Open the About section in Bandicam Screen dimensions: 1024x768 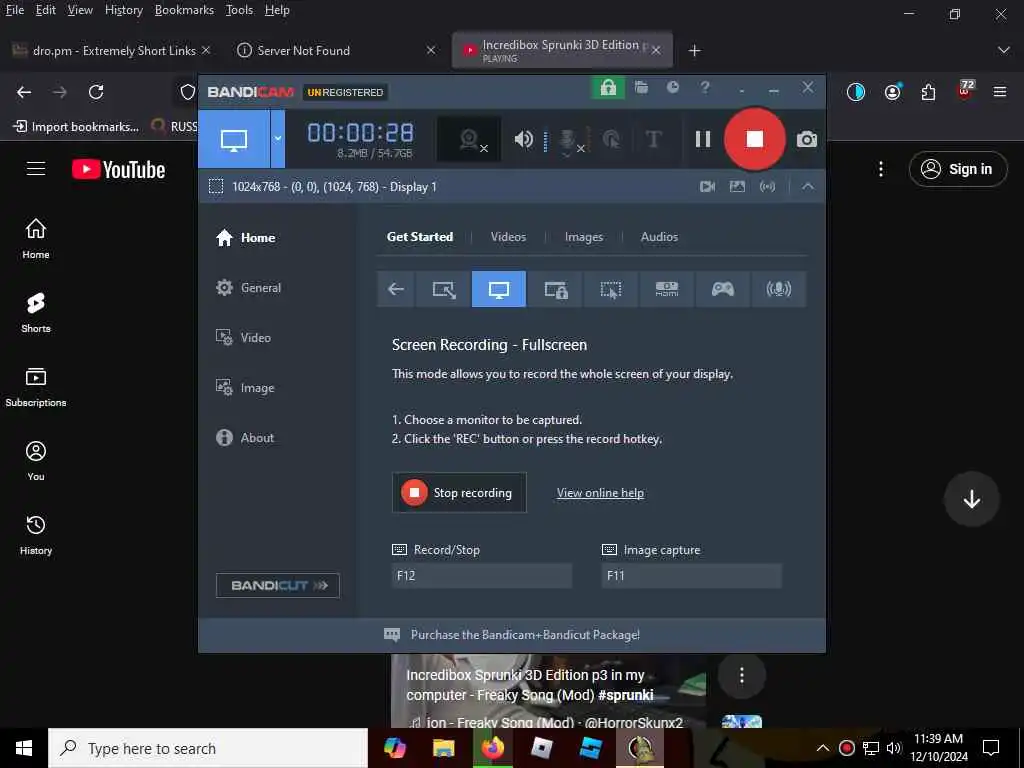coord(245,438)
